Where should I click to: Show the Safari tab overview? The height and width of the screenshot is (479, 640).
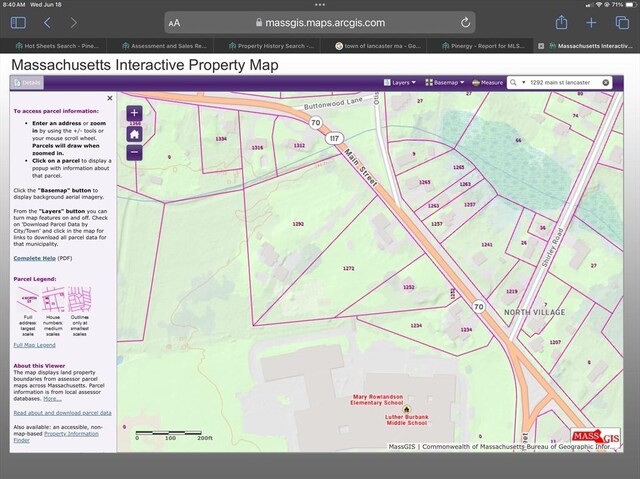tap(622, 22)
